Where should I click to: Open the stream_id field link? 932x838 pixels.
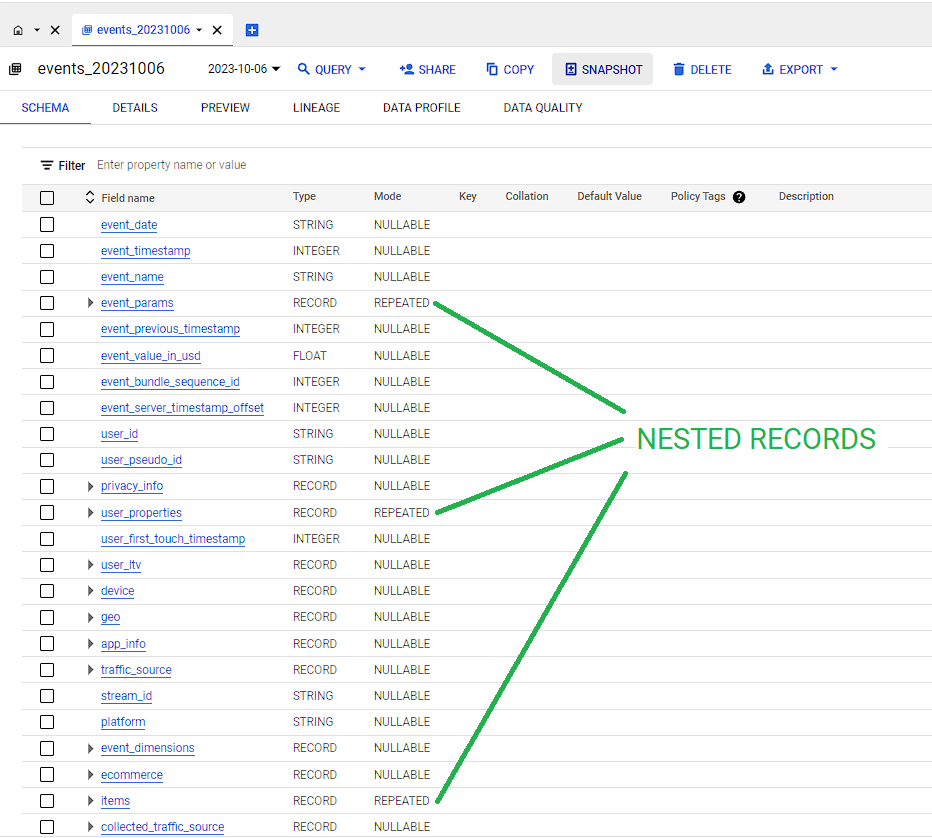[126, 696]
